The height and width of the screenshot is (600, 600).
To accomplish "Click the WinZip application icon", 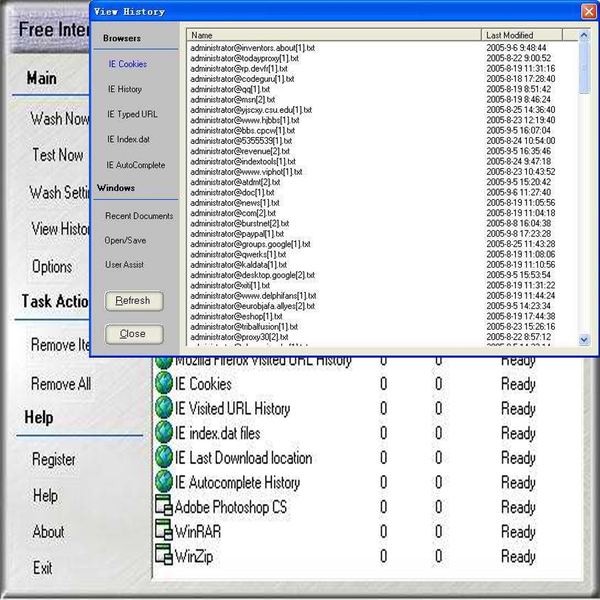I will pyautogui.click(x=164, y=555).
